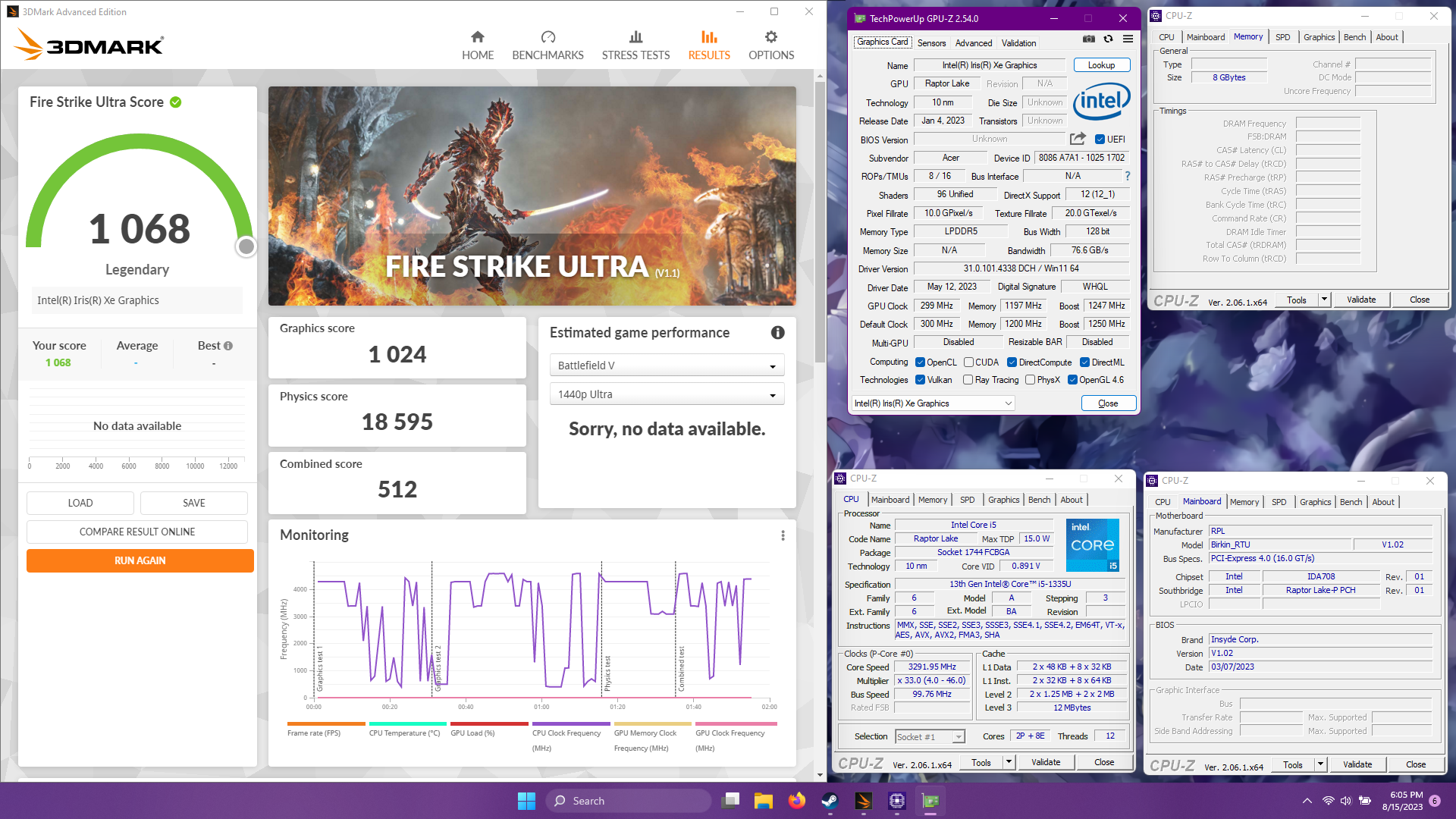Viewport: 1456px width, 819px height.
Task: Click the verified score green check icon
Action: 176,102
